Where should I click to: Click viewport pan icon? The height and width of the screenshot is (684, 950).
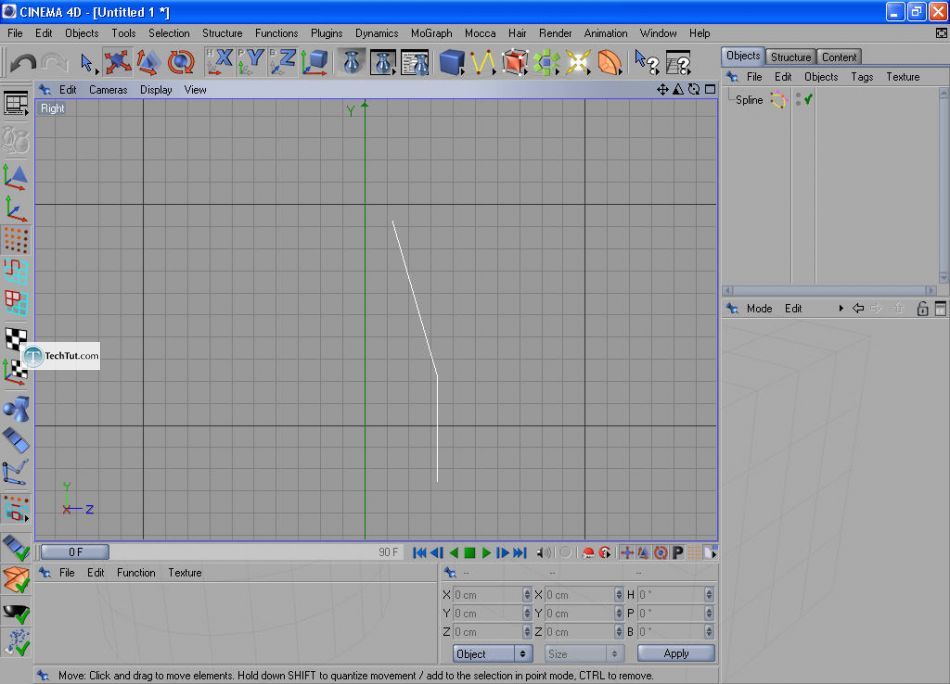662,90
